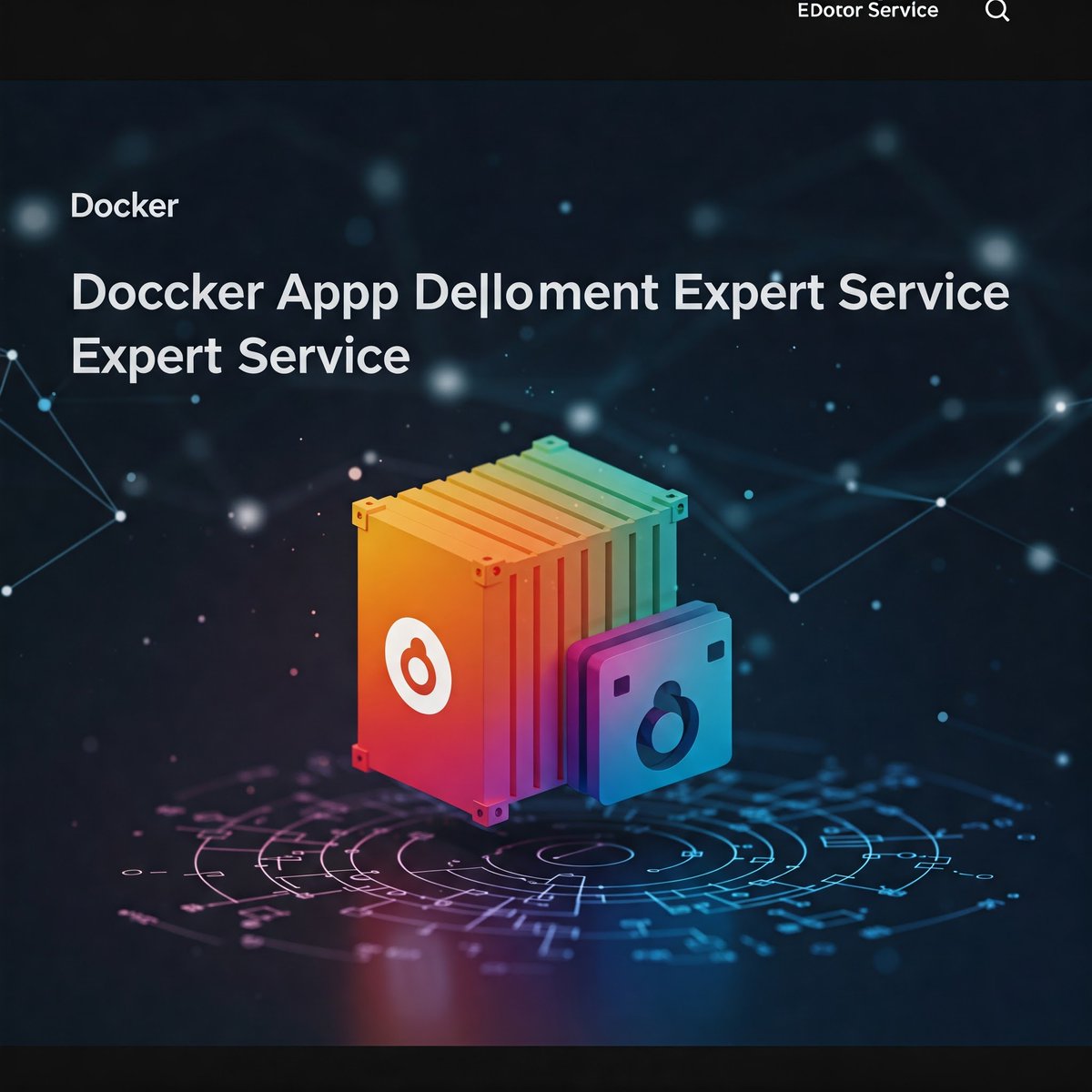This screenshot has width=1092, height=1092.
Task: Click the headline beginning 'Doccker Appp'
Action: coord(540,293)
